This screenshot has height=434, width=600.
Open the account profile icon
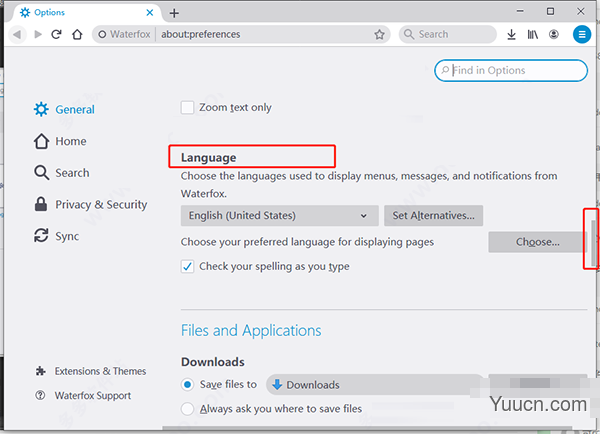[554, 34]
